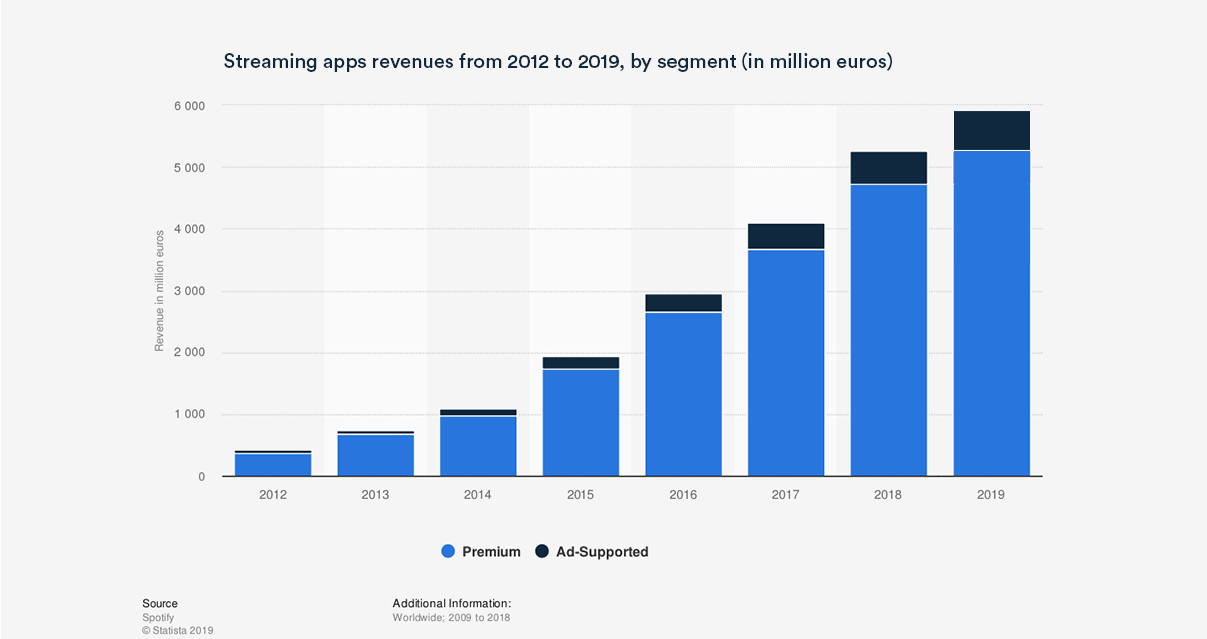Select the 2015 Premium bar segment
The width and height of the screenshot is (1207, 639).
[581, 423]
